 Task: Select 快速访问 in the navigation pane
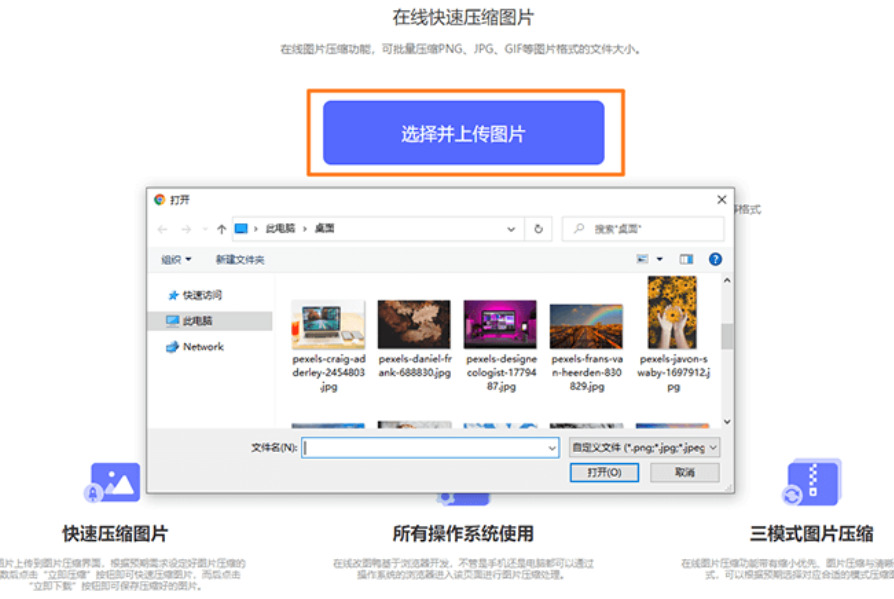point(195,295)
